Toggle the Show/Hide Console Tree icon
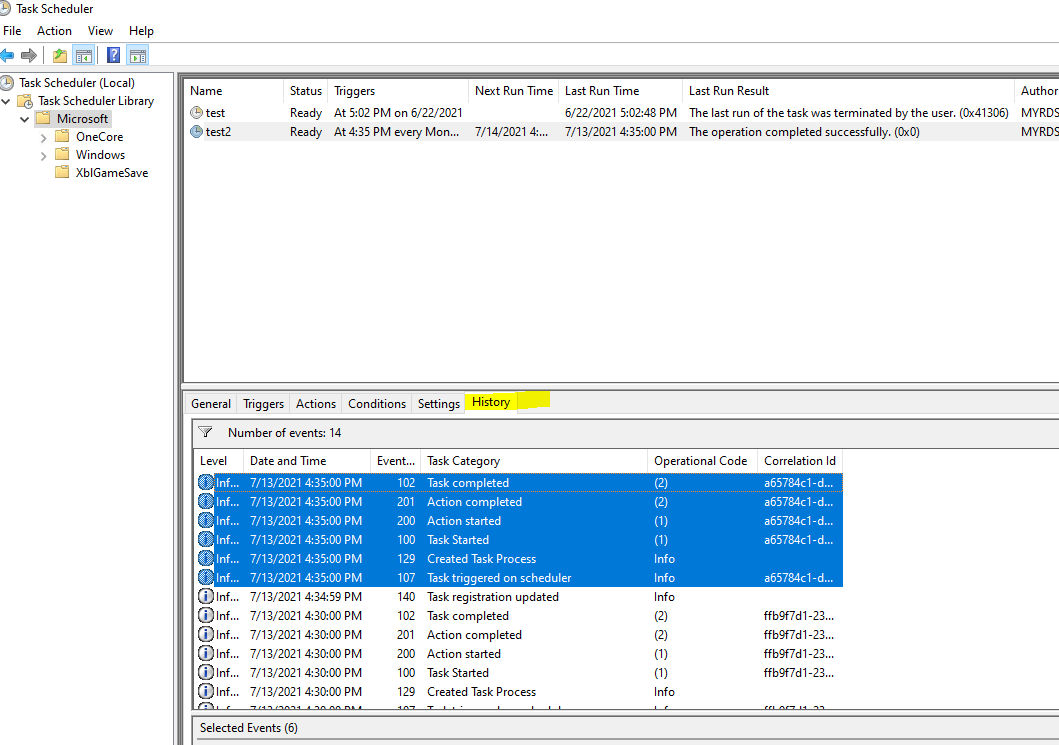 pos(84,55)
